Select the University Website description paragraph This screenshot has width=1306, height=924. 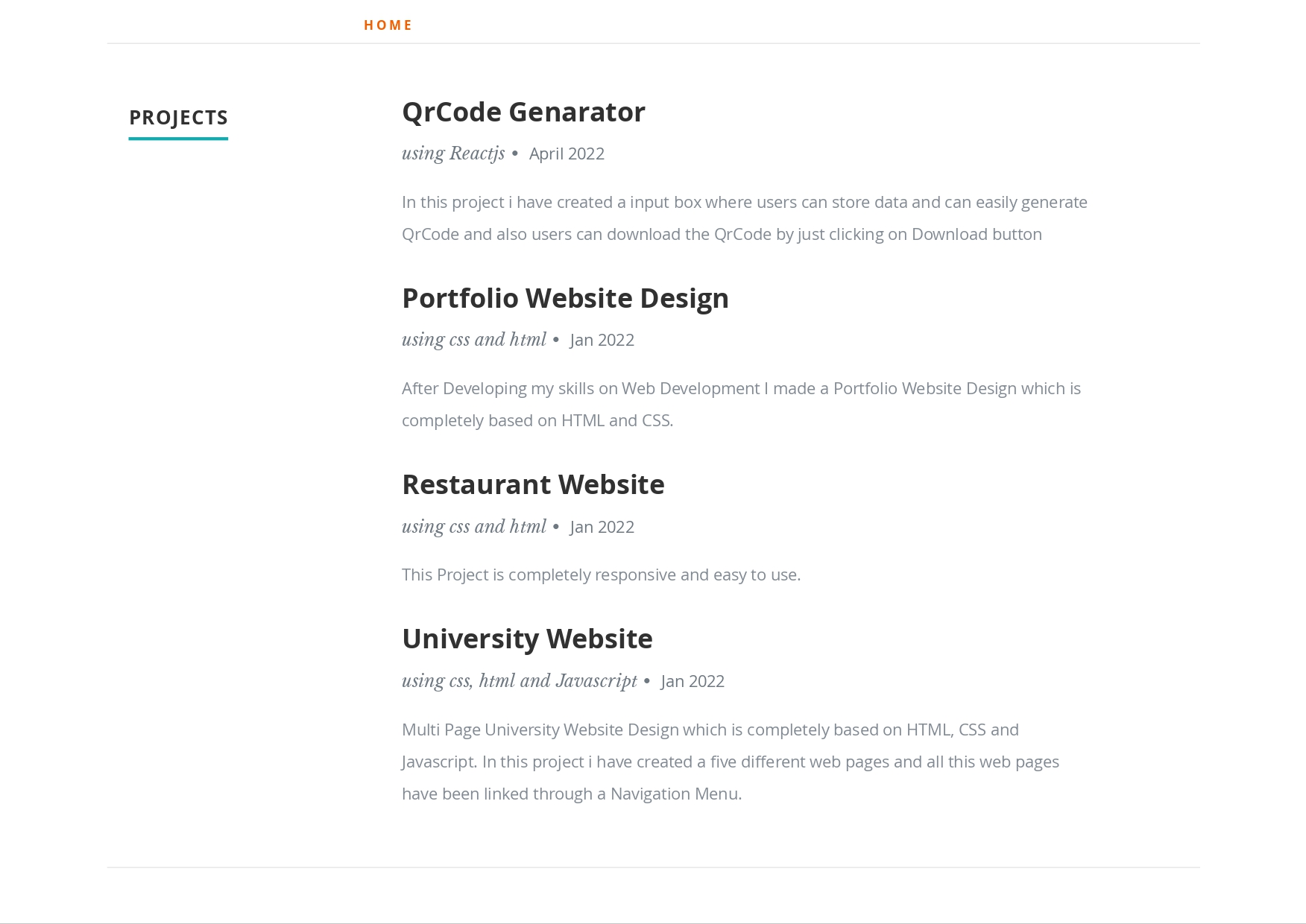730,762
